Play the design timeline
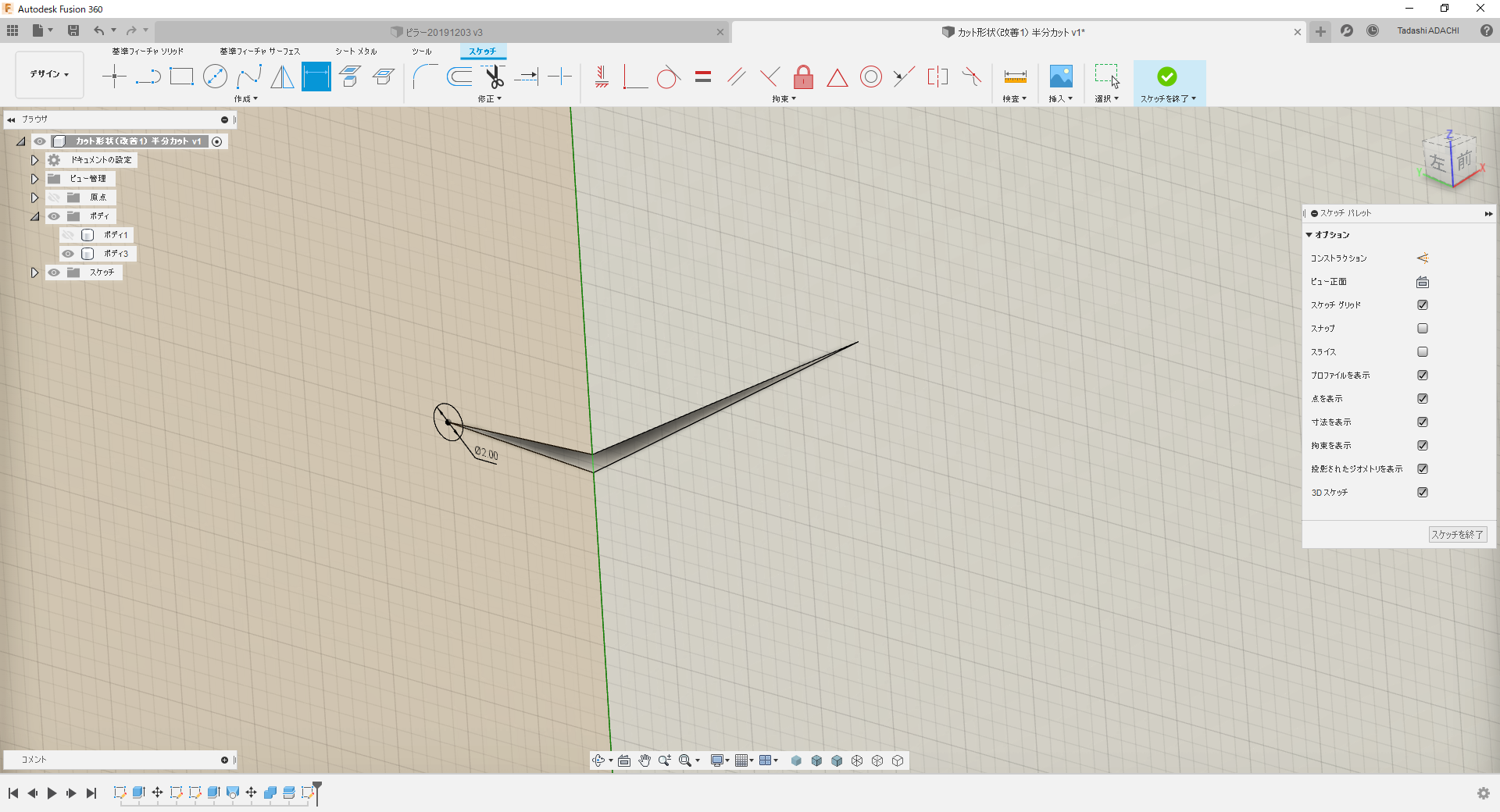Image resolution: width=1500 pixels, height=812 pixels. tap(52, 793)
